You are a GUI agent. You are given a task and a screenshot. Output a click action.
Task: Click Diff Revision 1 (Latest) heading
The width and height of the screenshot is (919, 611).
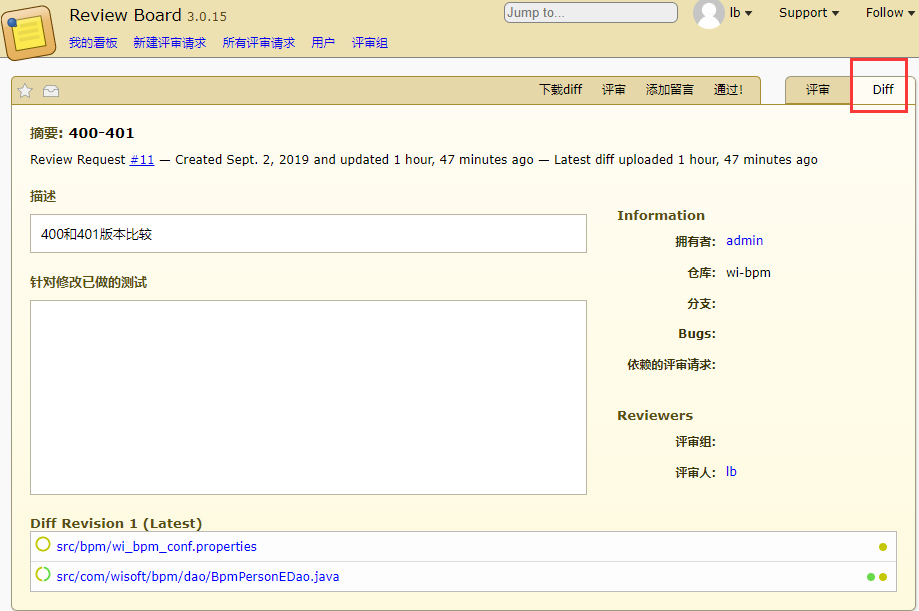pyautogui.click(x=116, y=523)
